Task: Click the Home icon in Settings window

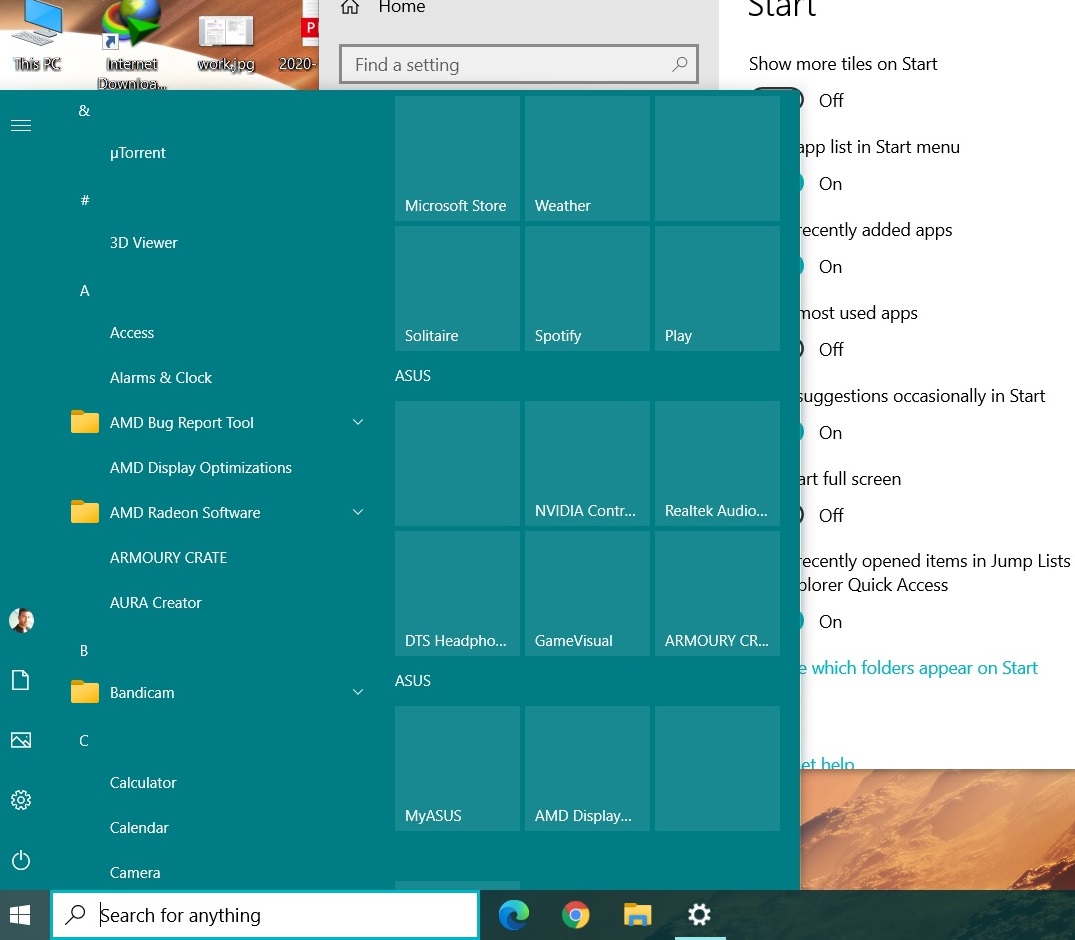Action: point(350,7)
